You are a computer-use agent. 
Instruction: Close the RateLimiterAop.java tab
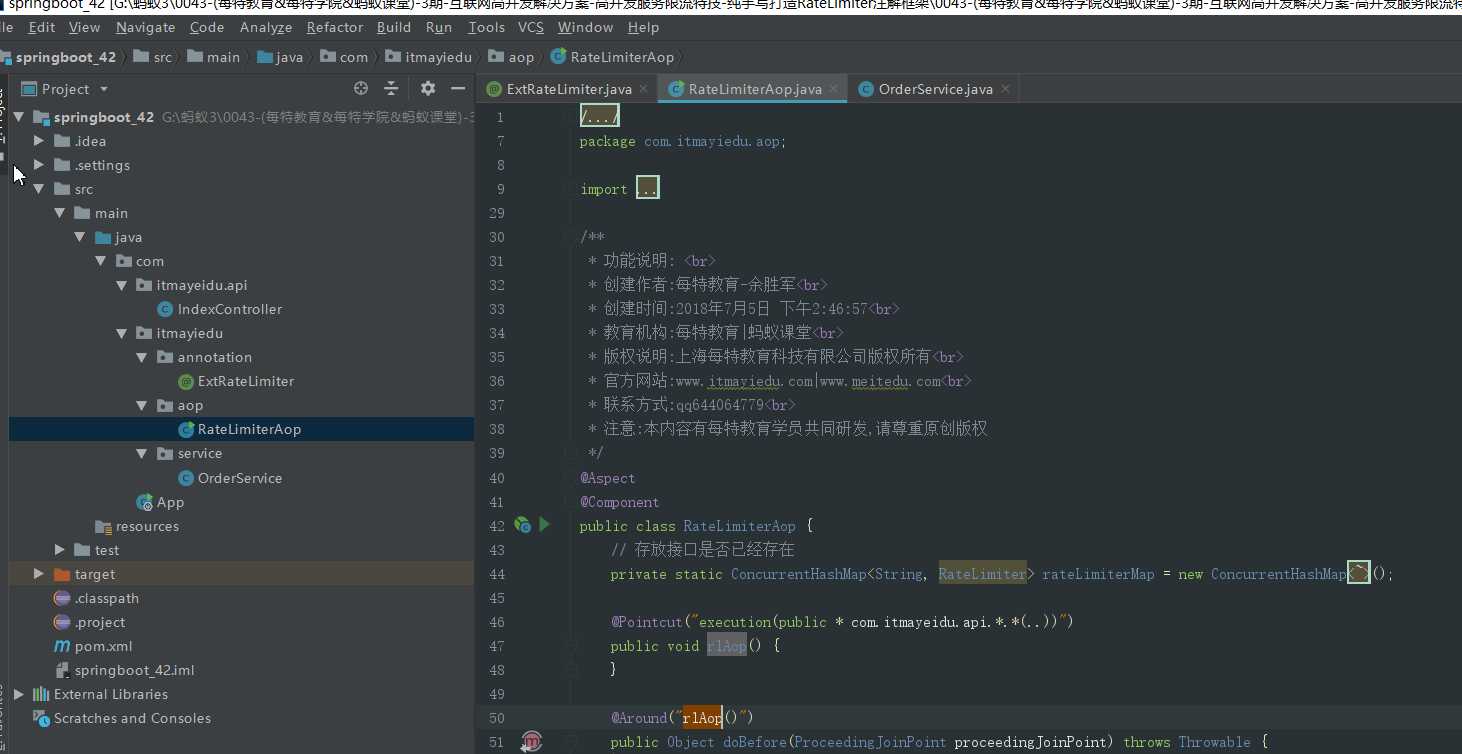[834, 88]
